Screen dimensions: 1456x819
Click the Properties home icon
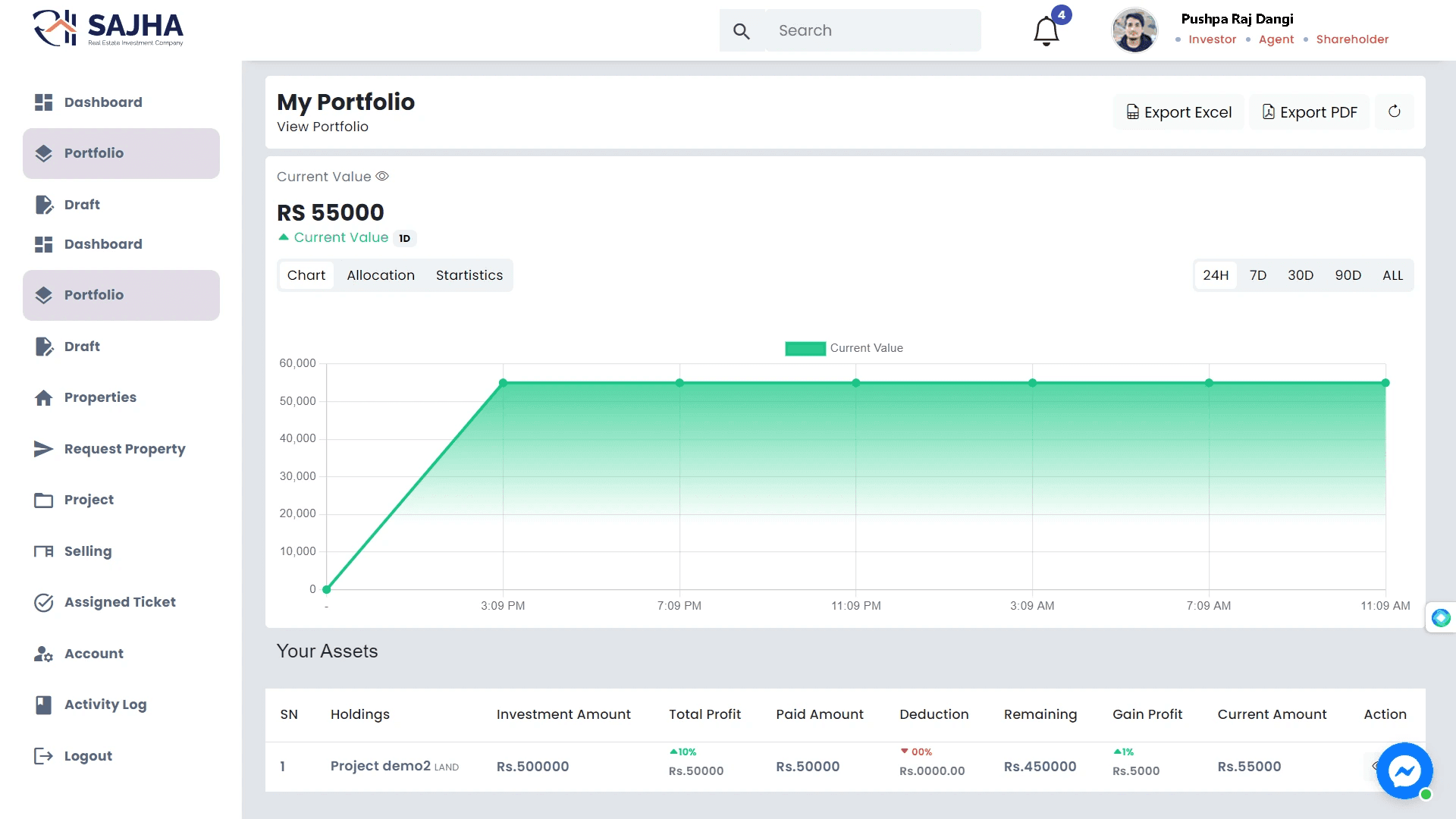click(x=44, y=397)
